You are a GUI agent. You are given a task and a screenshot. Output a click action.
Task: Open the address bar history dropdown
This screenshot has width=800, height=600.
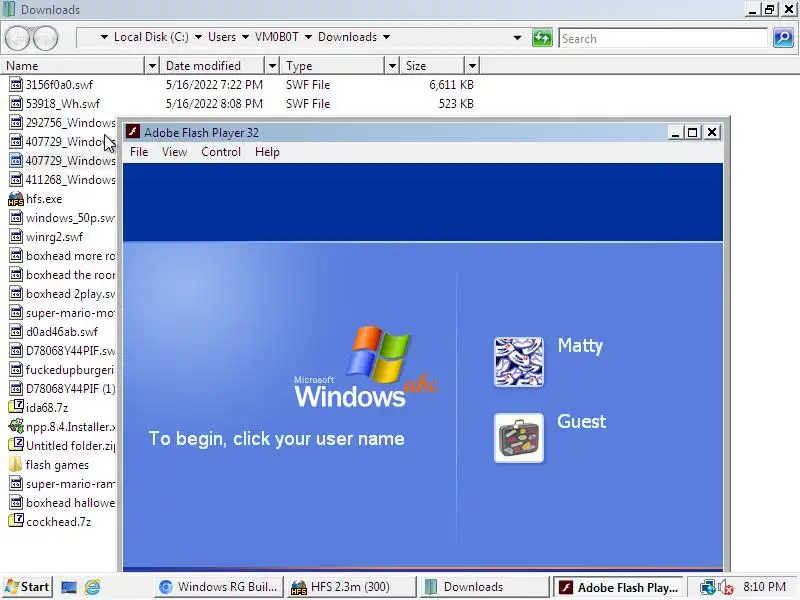(517, 38)
